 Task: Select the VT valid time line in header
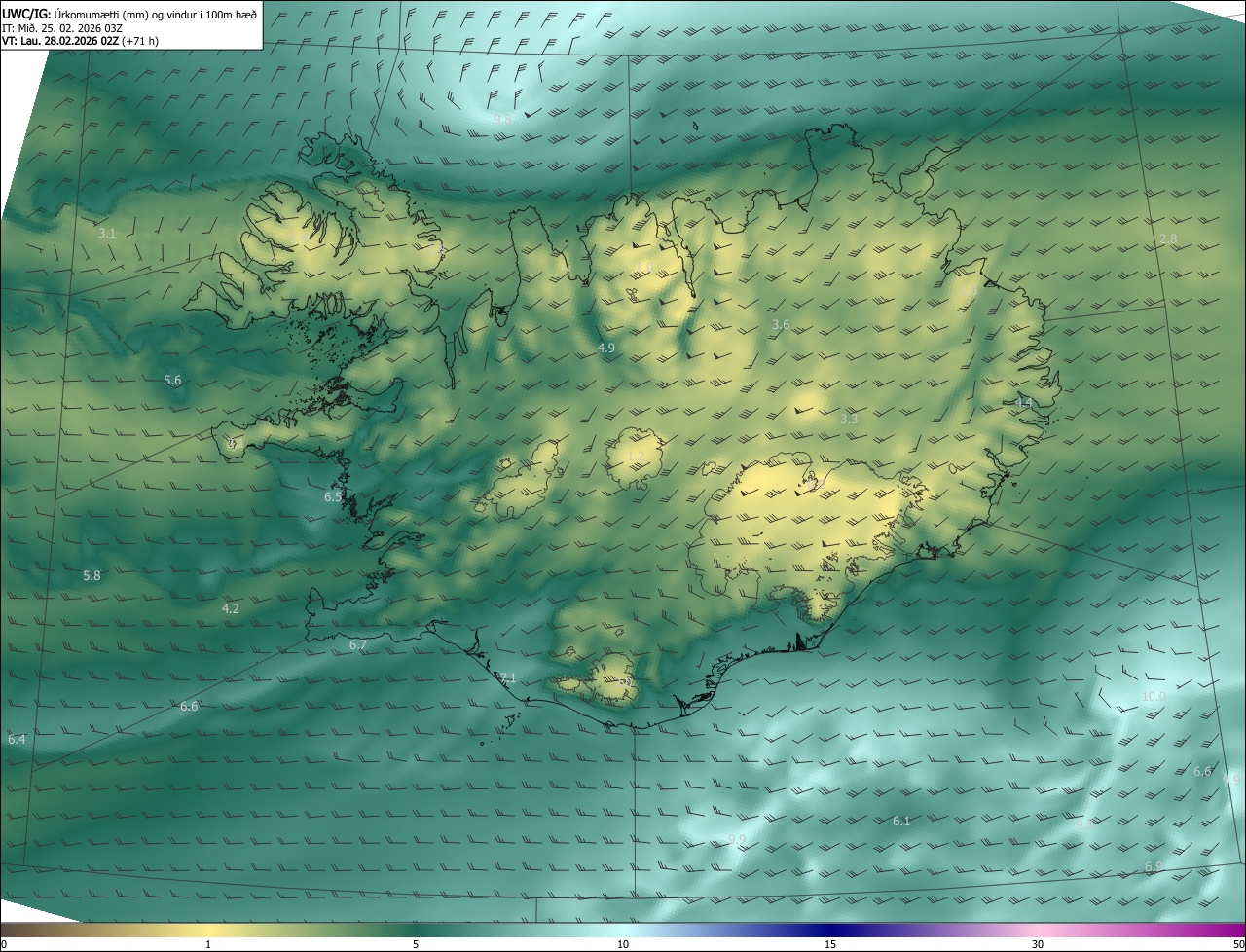click(80, 41)
